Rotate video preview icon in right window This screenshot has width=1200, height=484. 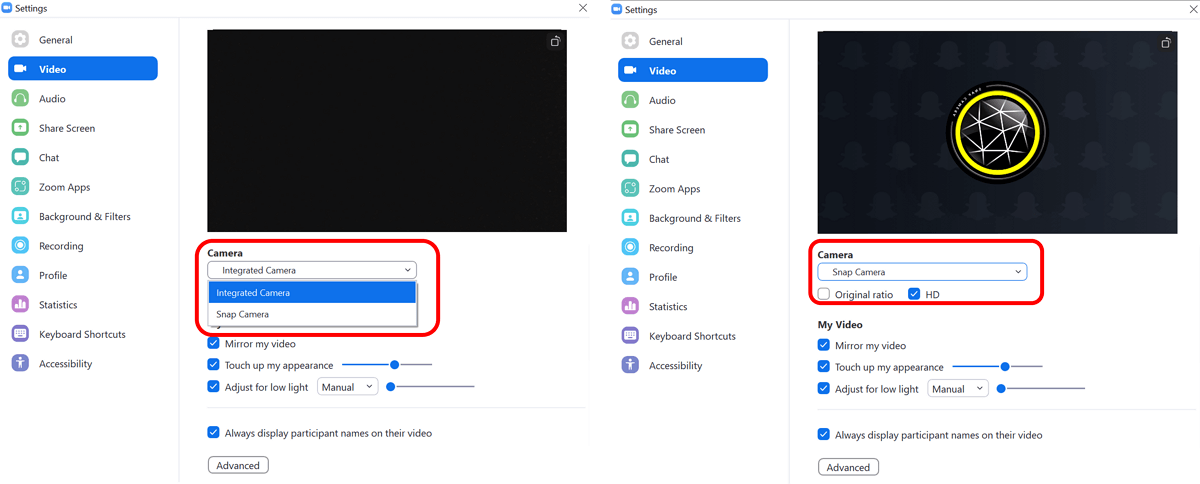pos(1166,43)
